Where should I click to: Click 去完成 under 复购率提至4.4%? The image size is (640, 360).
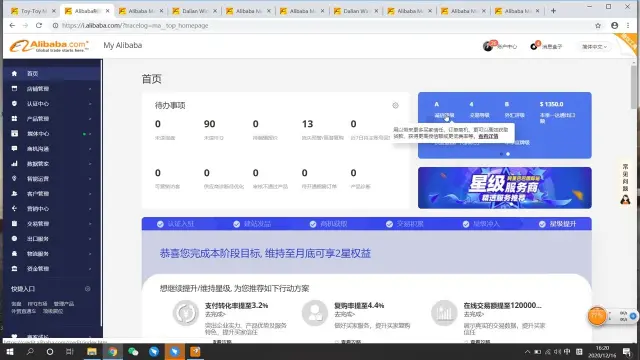344,314
